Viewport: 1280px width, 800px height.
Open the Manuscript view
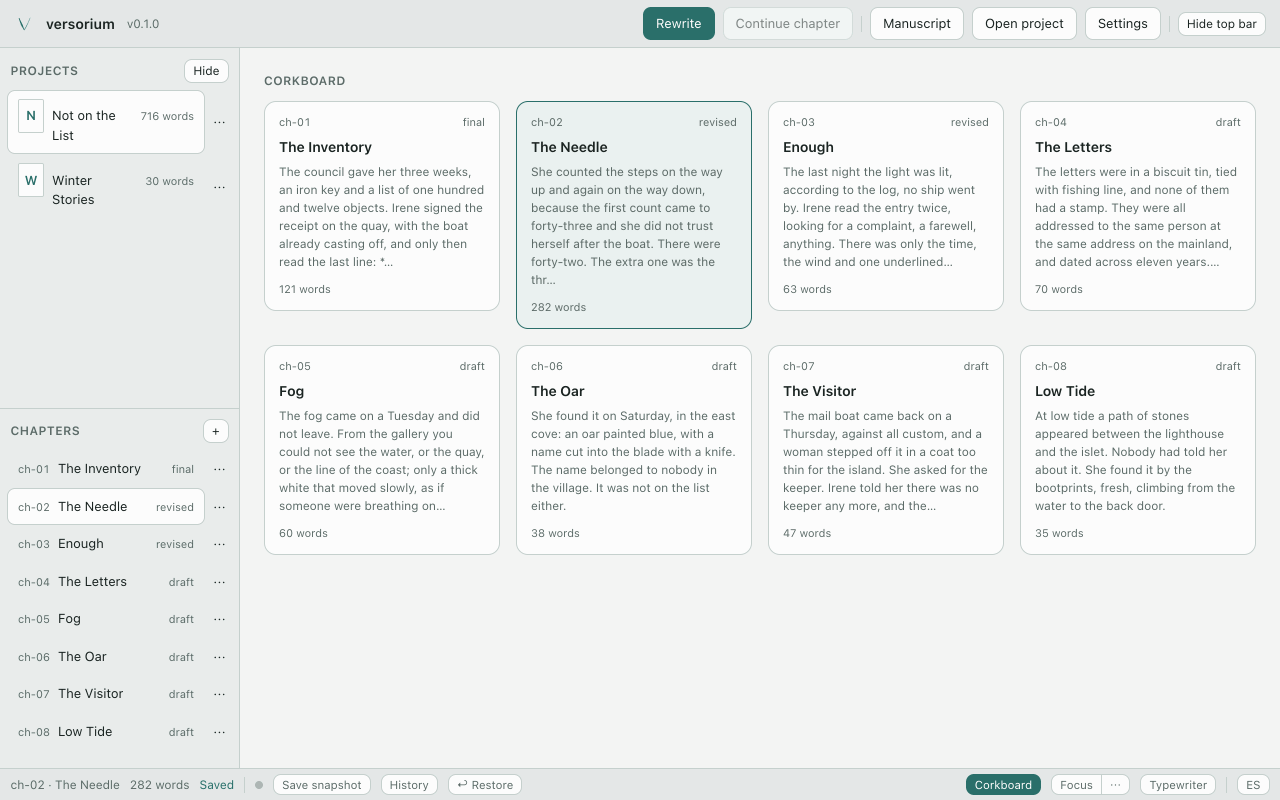tap(917, 24)
